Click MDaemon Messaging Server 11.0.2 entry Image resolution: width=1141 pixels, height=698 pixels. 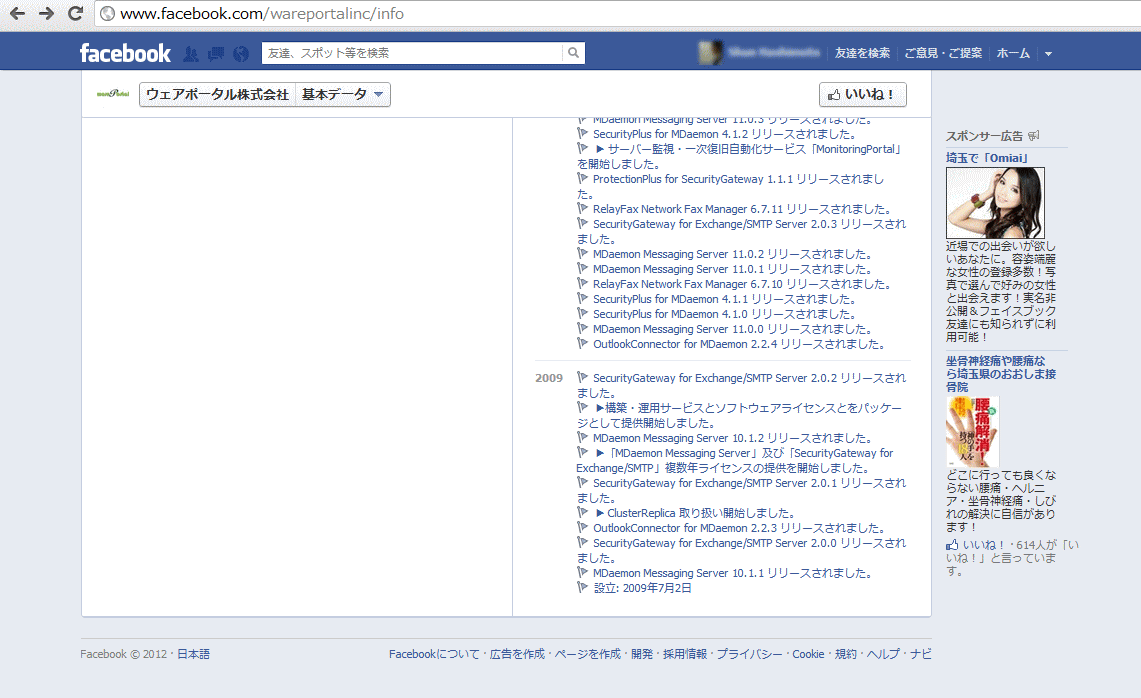tap(732, 255)
